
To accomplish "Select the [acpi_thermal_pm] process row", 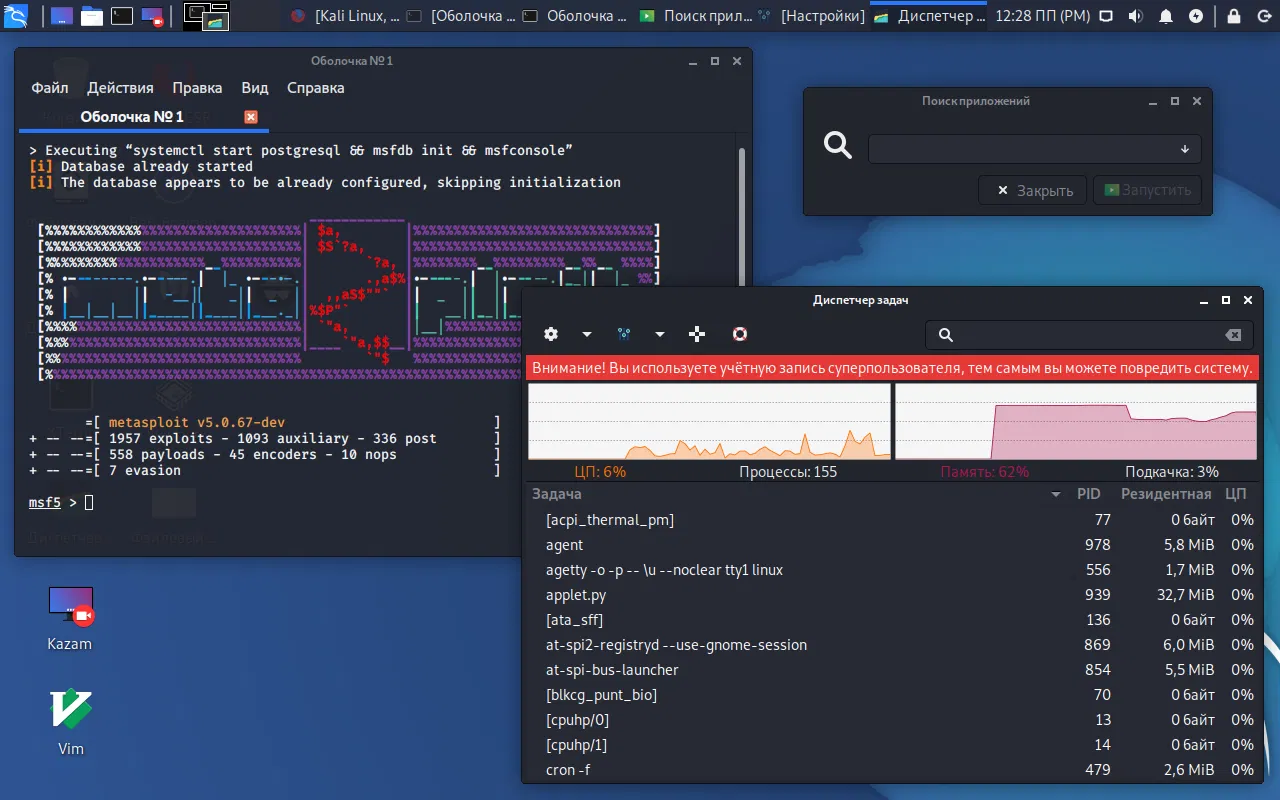I will 892,520.
